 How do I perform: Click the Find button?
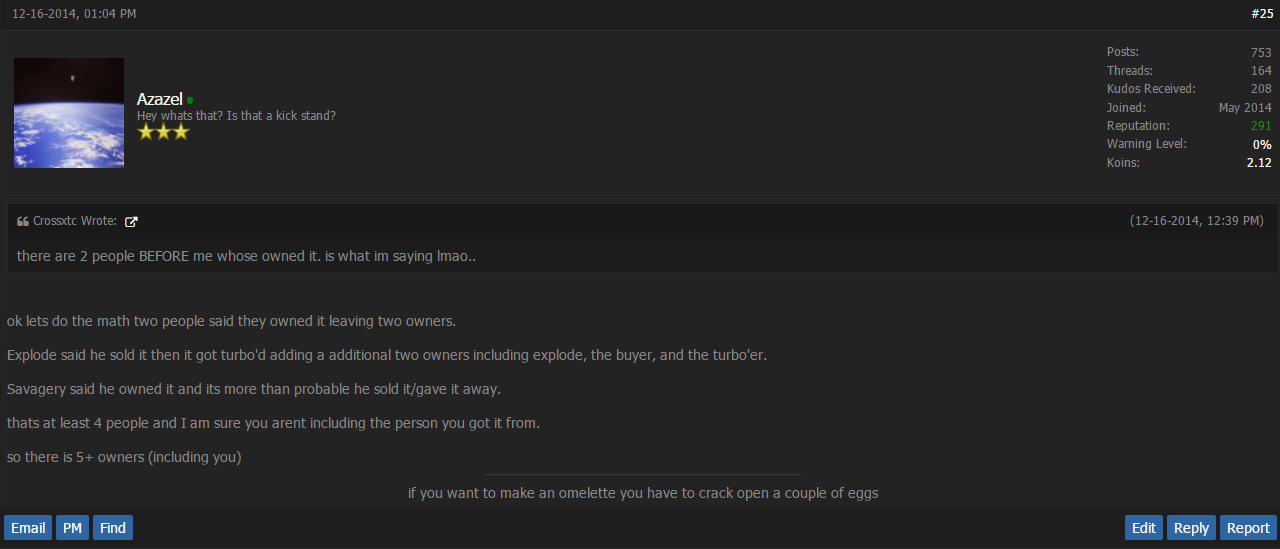113,528
